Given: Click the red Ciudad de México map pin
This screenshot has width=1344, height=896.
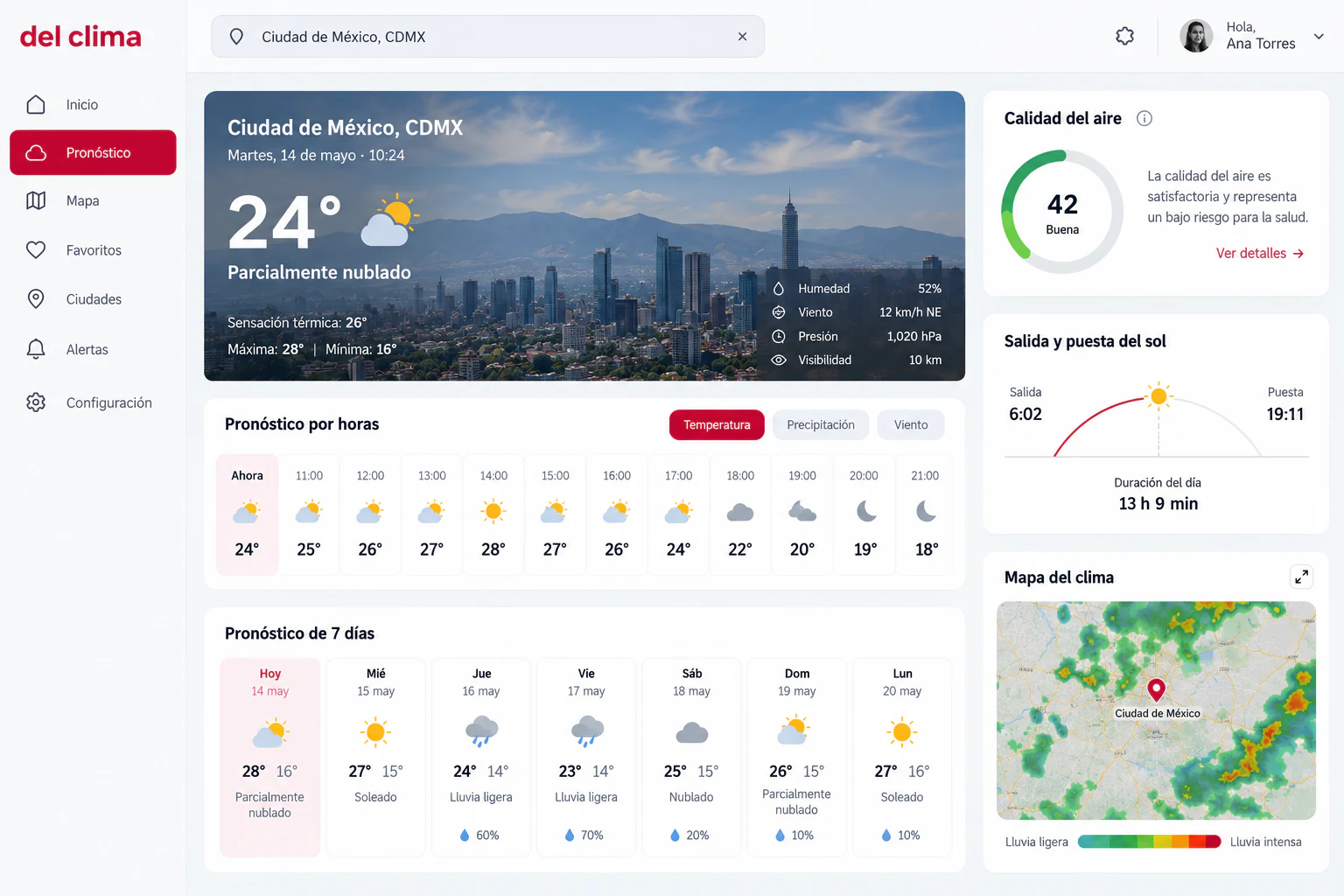Looking at the screenshot, I should point(1156,690).
